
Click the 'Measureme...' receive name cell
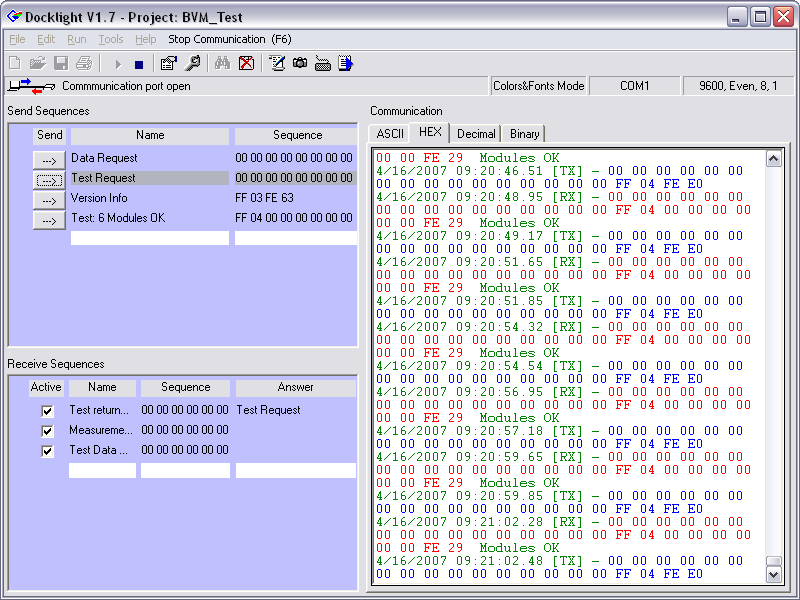102,430
